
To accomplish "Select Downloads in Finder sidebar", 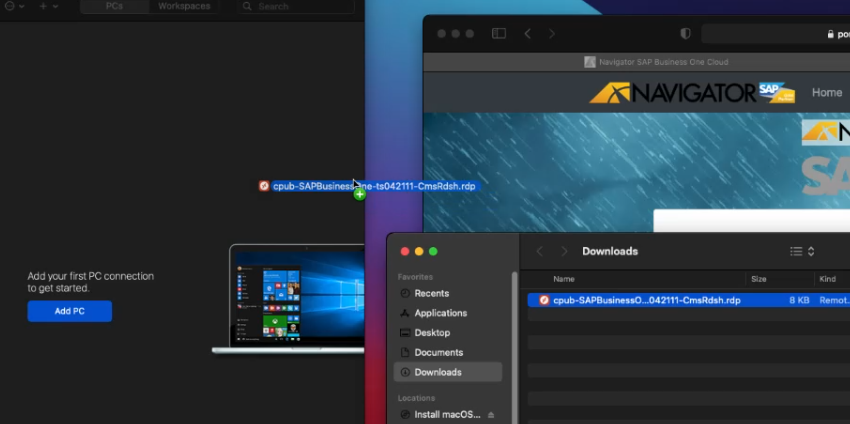I will (448, 372).
